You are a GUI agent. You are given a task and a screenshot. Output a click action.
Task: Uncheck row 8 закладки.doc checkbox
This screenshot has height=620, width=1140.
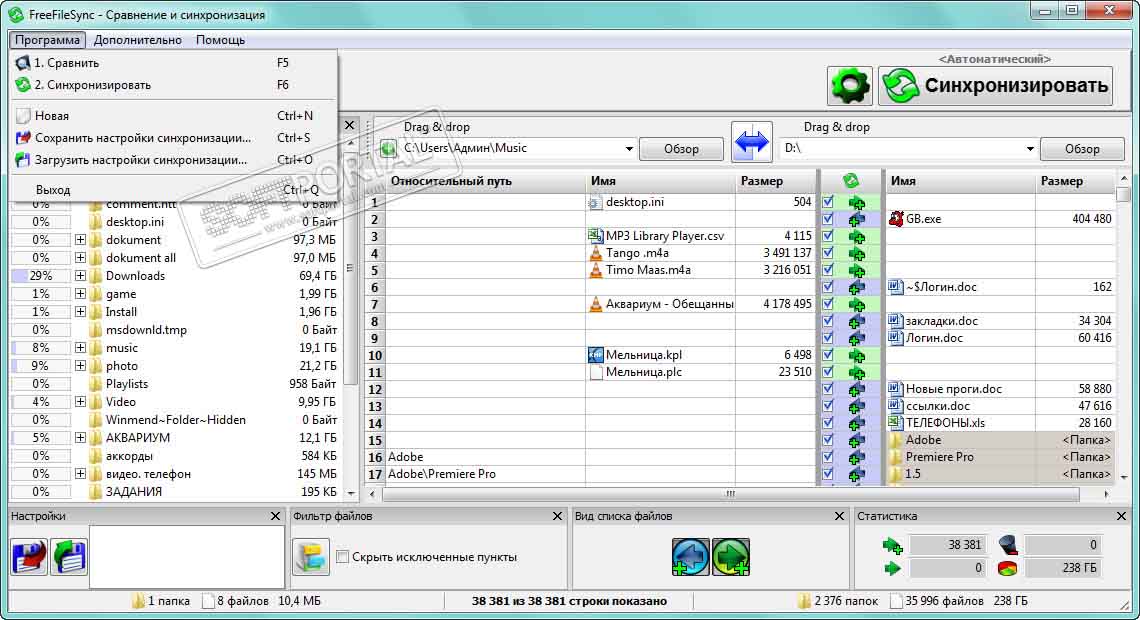(x=828, y=321)
